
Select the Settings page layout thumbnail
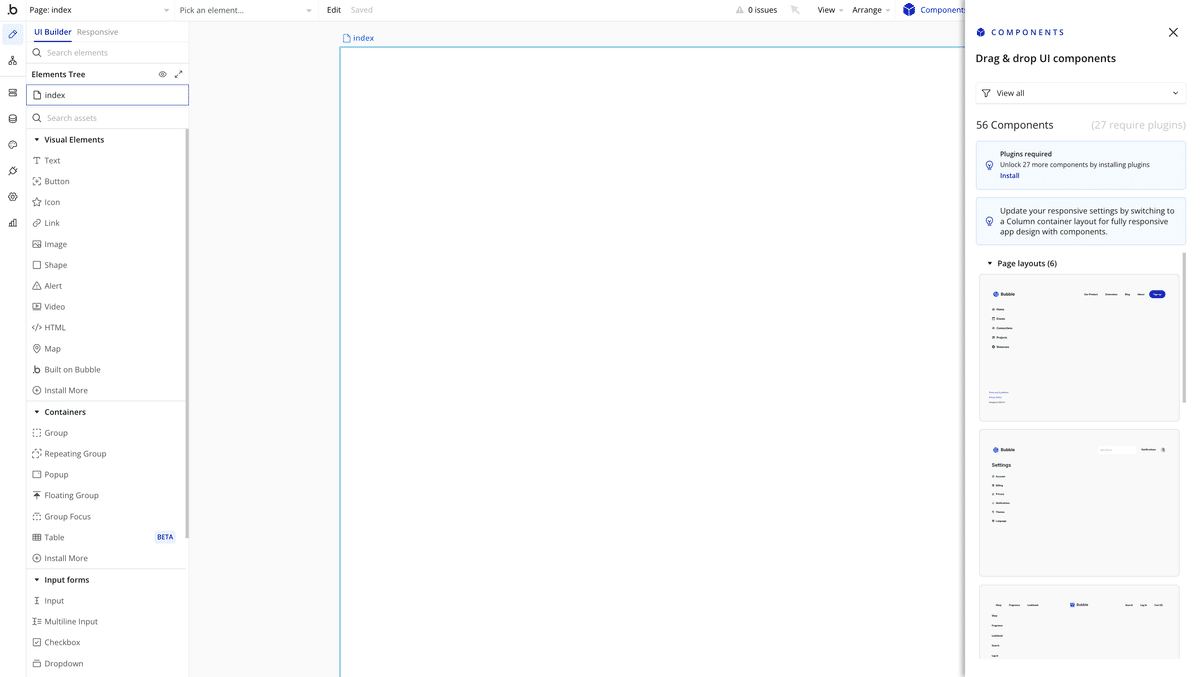(1079, 503)
